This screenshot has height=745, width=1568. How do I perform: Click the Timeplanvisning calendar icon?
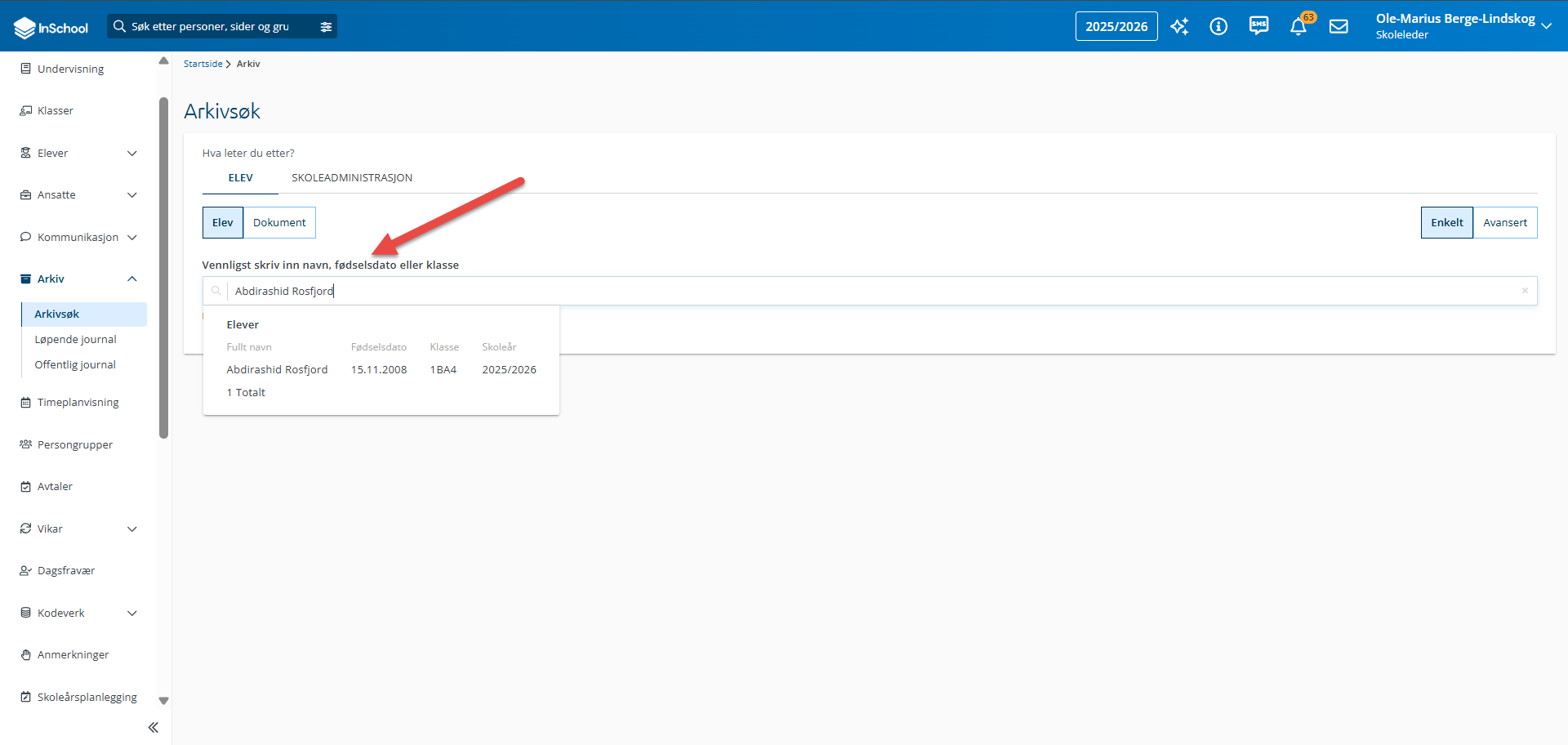tap(26, 402)
